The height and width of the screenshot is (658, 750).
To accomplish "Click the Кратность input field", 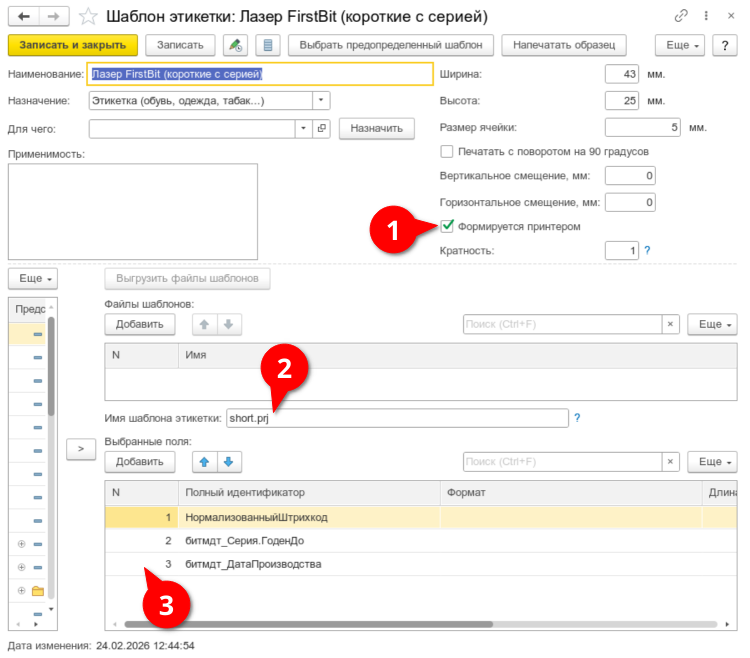I will 621,250.
